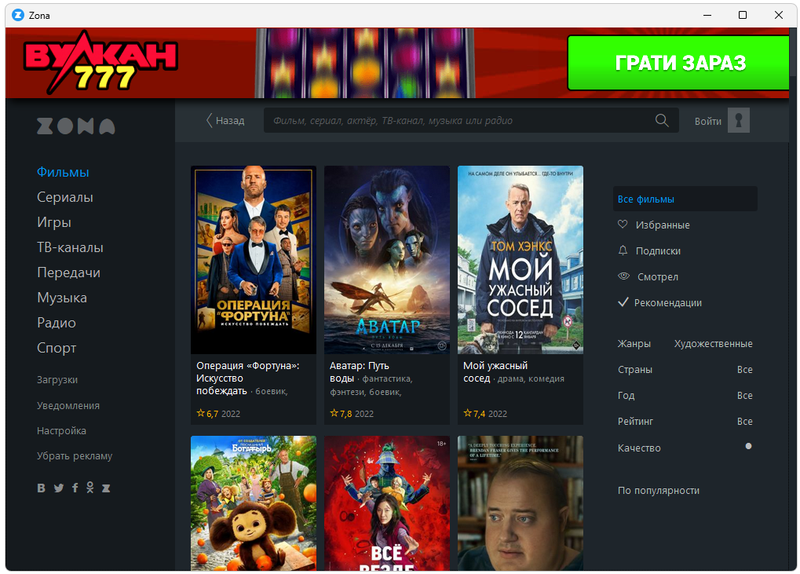Screen dimensions: 800x574
Task: Click ГРАТИ ЗАРАЗ ad button
Action: [x=679, y=63]
